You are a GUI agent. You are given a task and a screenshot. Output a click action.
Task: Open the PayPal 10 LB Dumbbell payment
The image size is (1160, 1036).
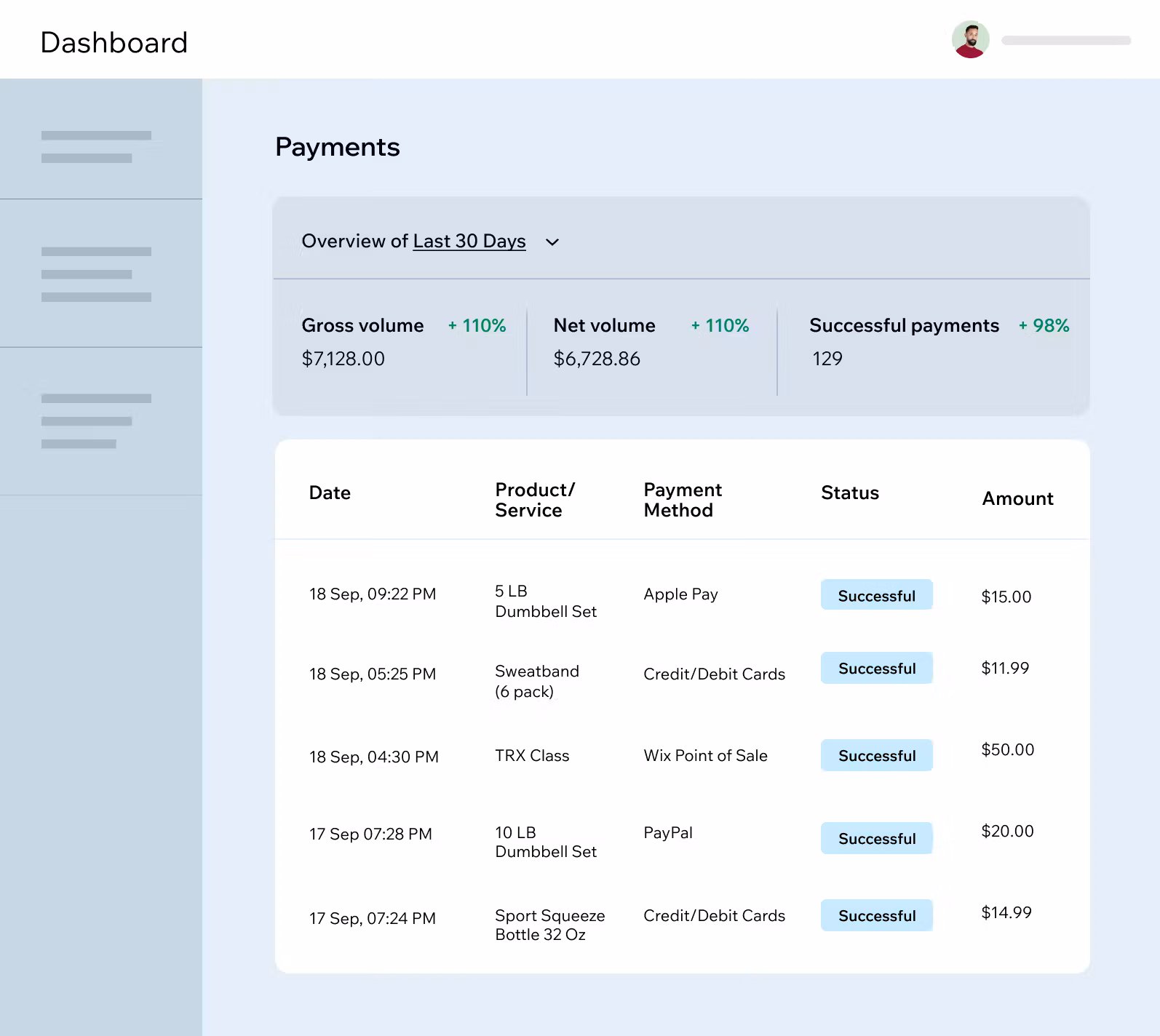click(545, 842)
